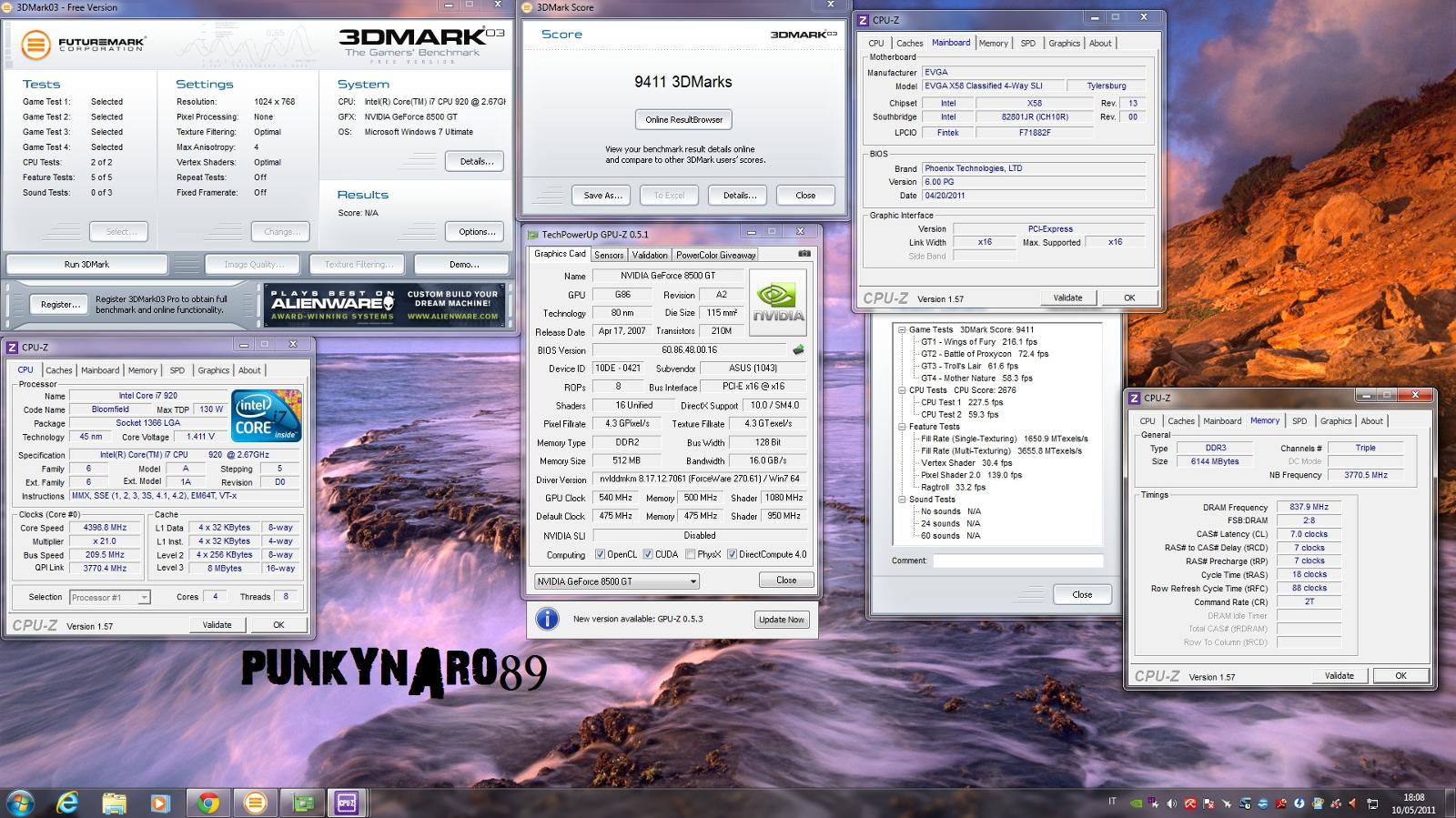Open Windows Media Player from the taskbar
Screen dimensions: 1456x818
click(x=160, y=803)
